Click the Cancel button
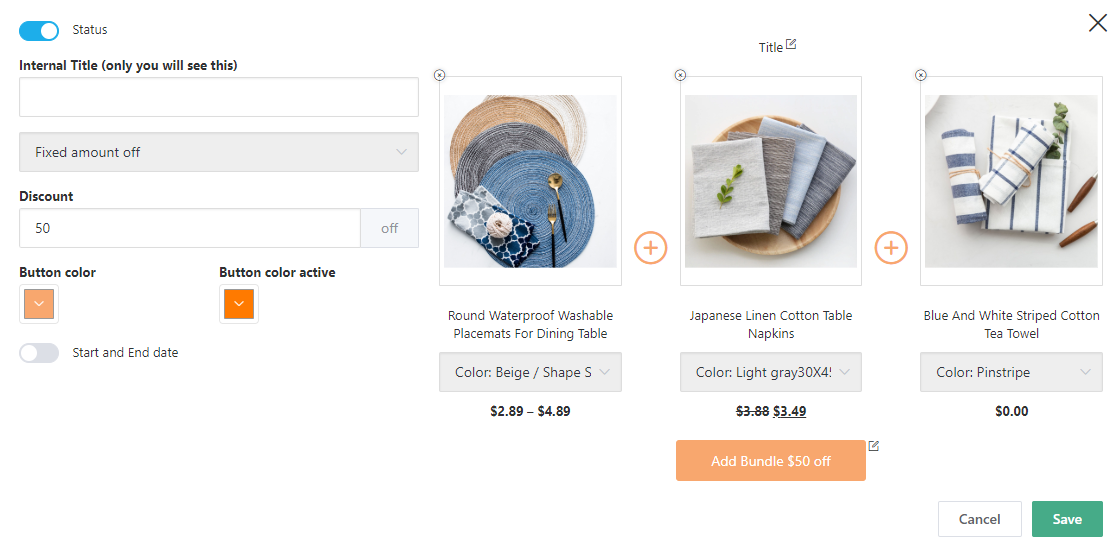 point(979,519)
